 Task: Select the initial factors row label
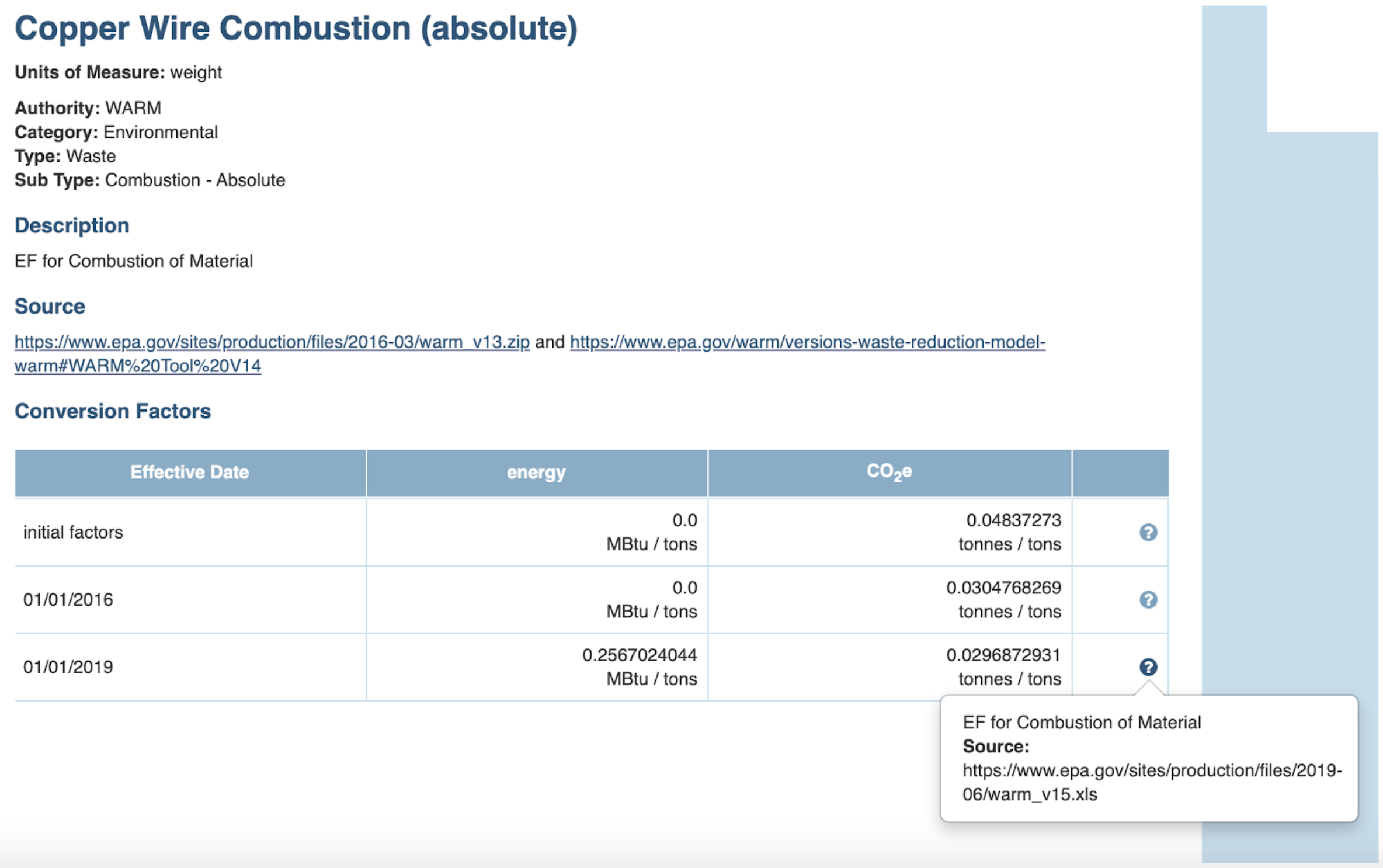point(73,532)
